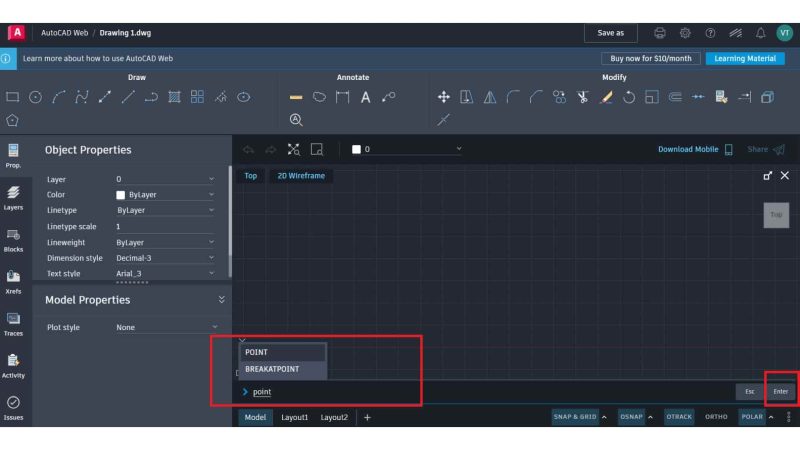The height and width of the screenshot is (450, 800).
Task: Collapse the Model Properties section
Action: [x=221, y=300]
